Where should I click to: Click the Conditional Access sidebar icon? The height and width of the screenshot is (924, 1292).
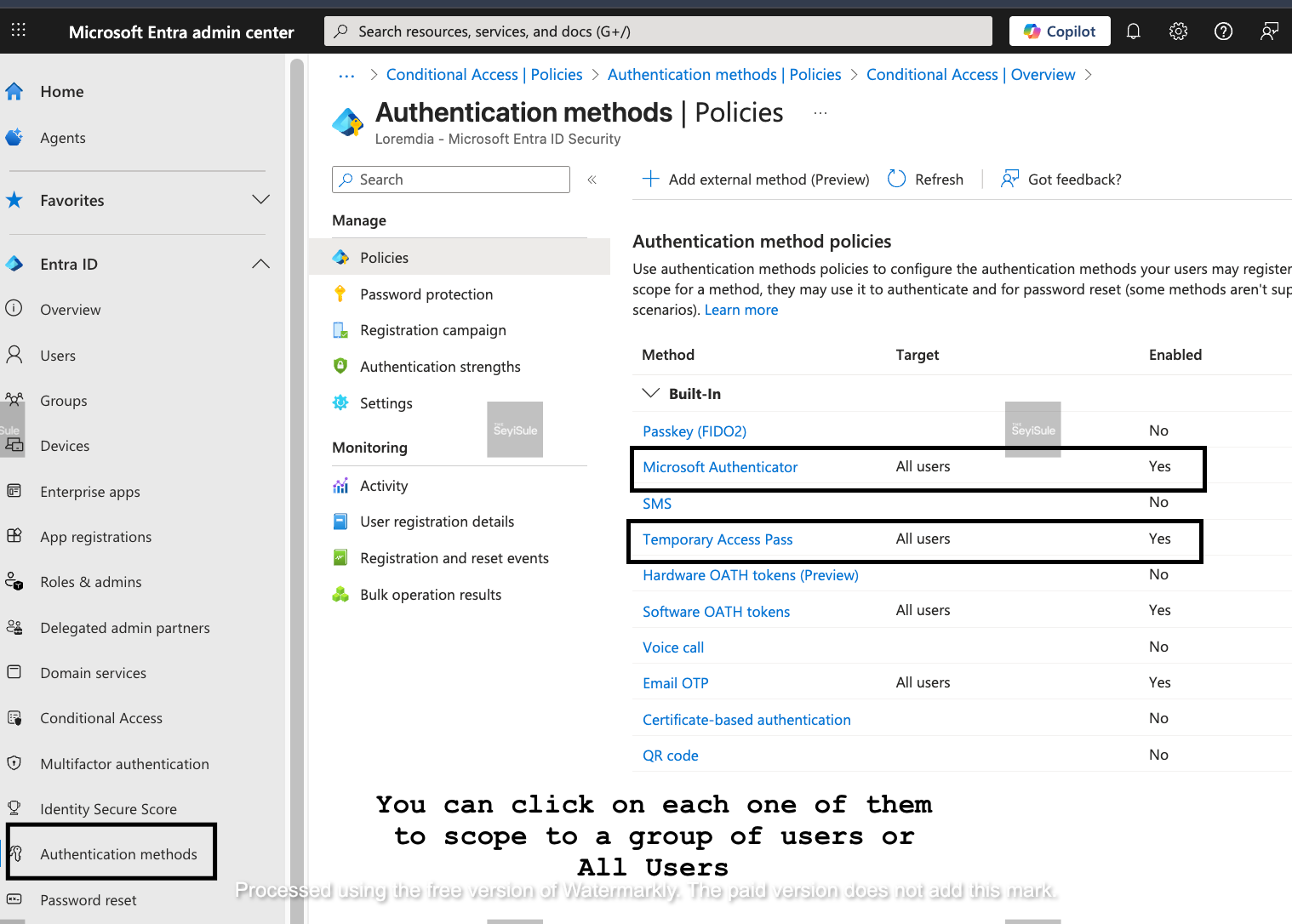pyautogui.click(x=14, y=718)
